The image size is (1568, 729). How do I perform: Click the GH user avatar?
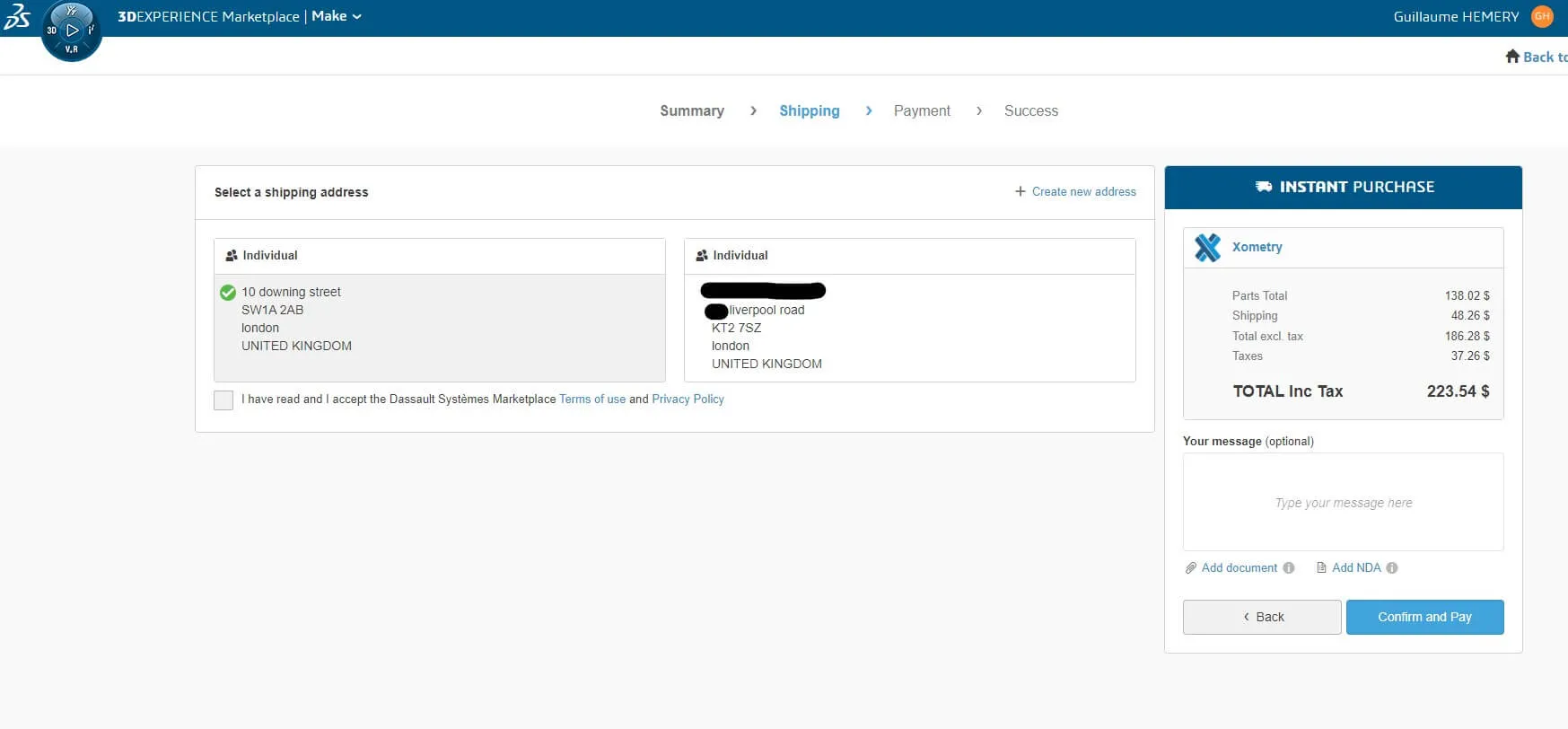click(1542, 16)
